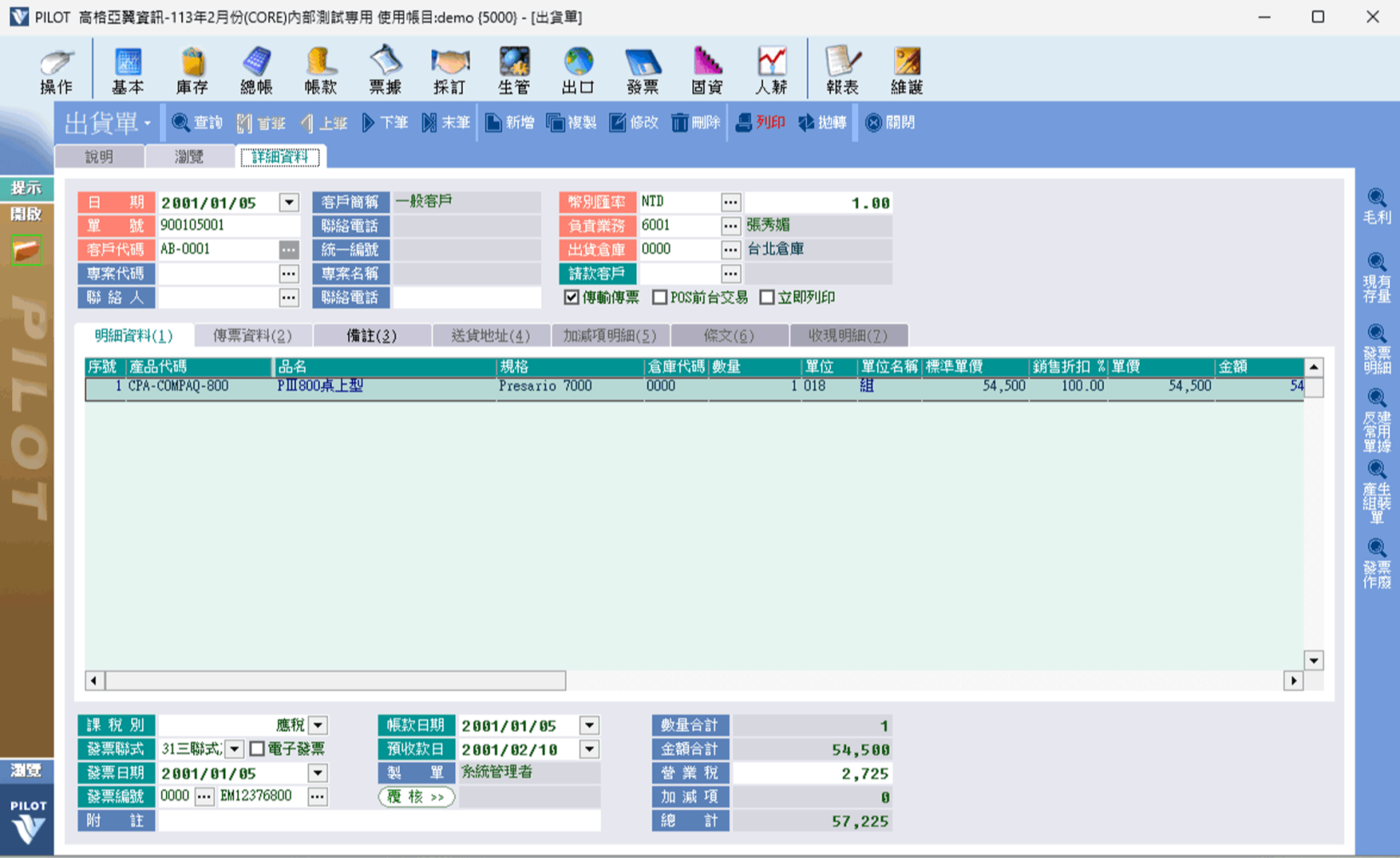Click the 刪除 delete toolbar icon
The width and height of the screenshot is (1400, 858).
tap(695, 122)
